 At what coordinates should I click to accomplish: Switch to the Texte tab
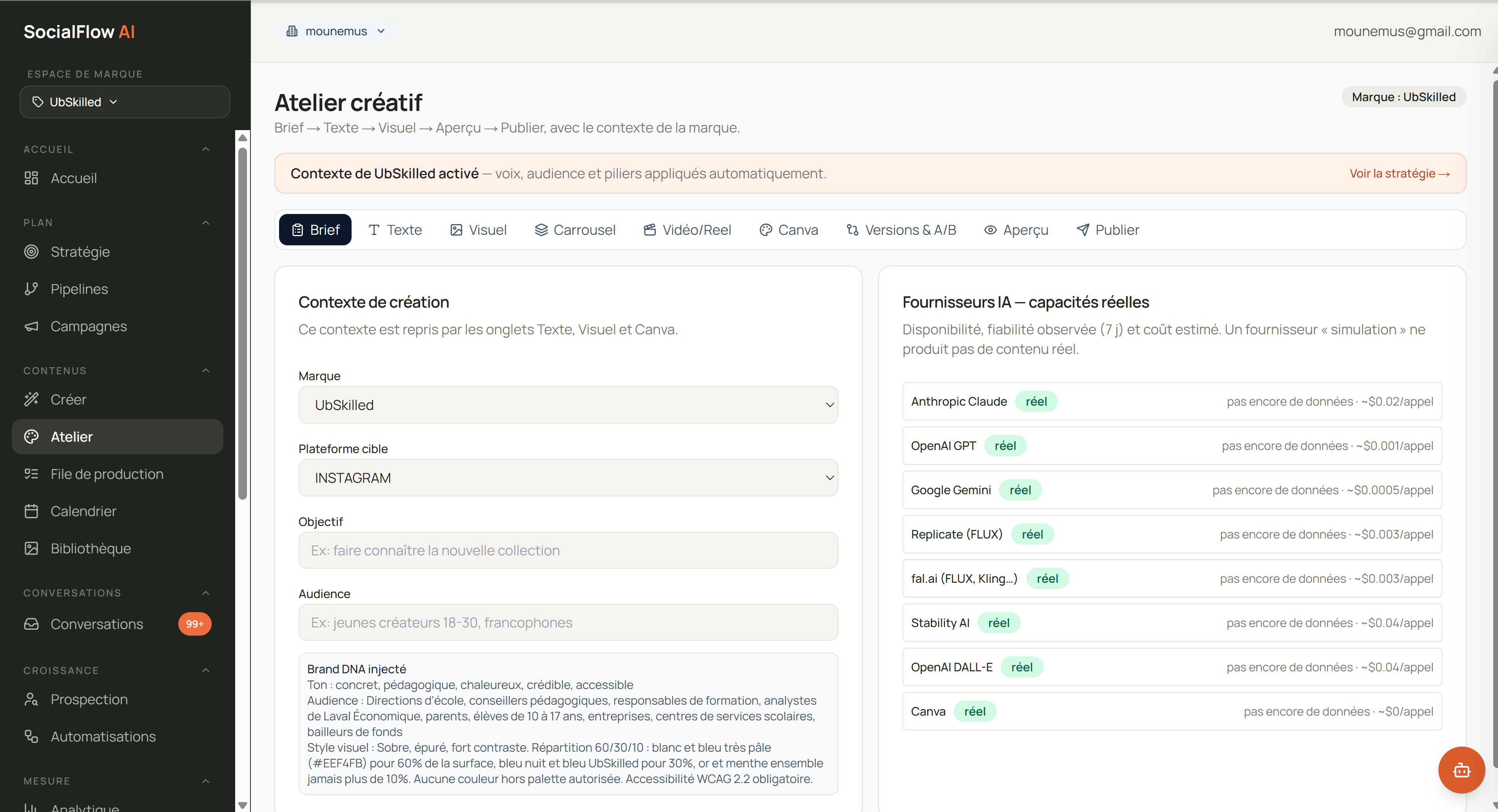click(395, 230)
